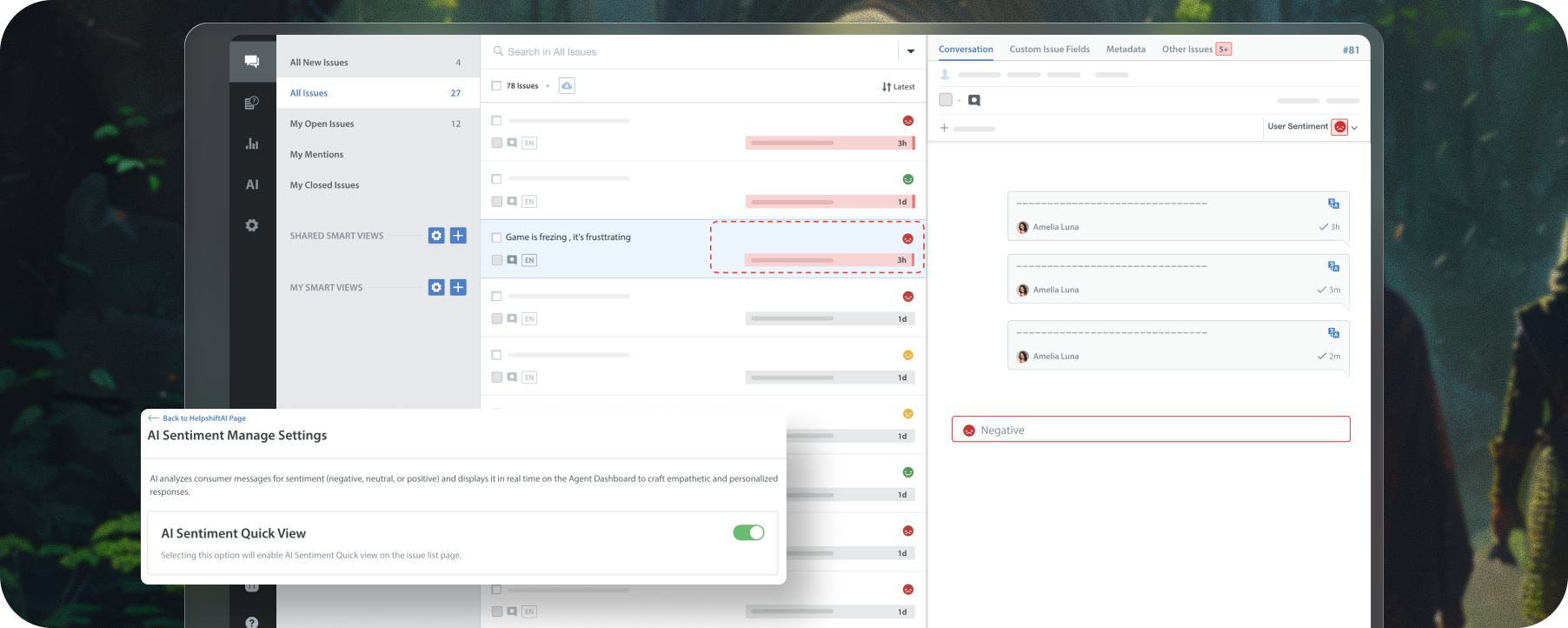
Task: Switch to the Custom Issue Fields tab
Action: (x=1049, y=50)
